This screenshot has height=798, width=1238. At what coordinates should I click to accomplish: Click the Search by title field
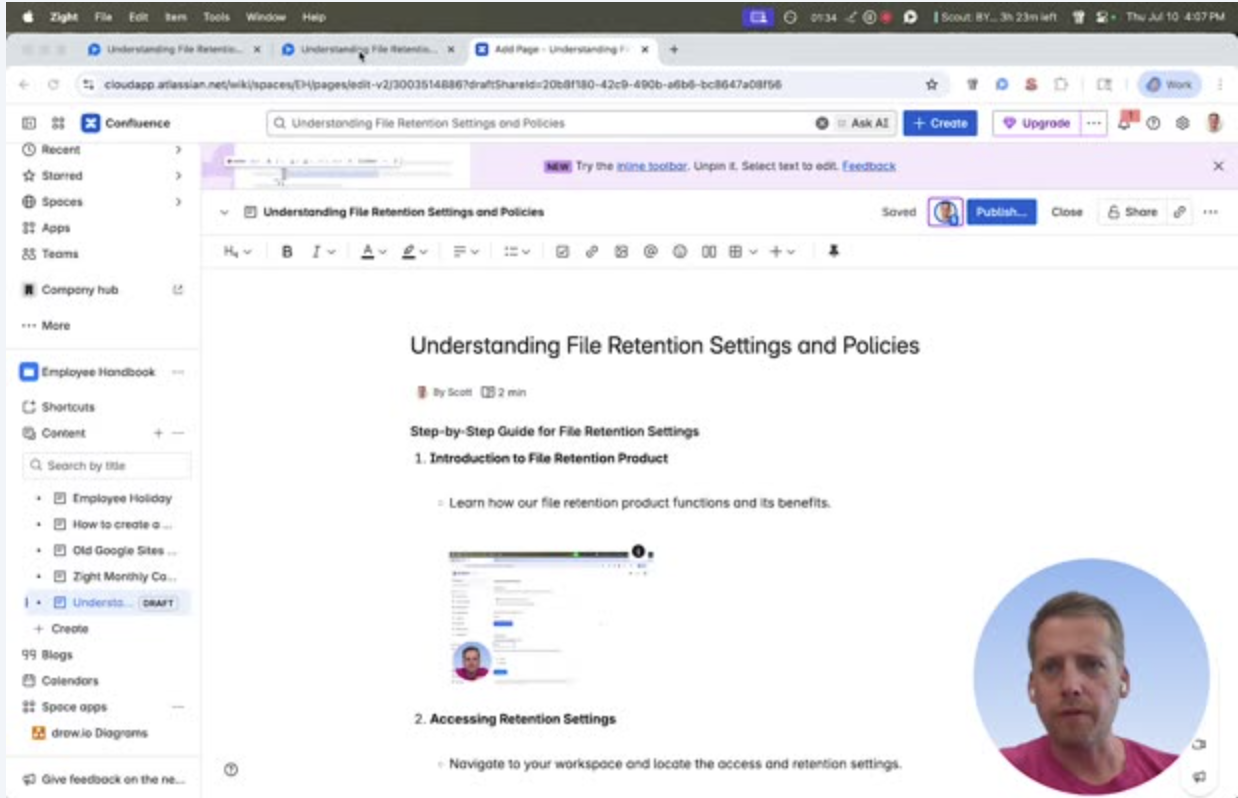point(106,465)
